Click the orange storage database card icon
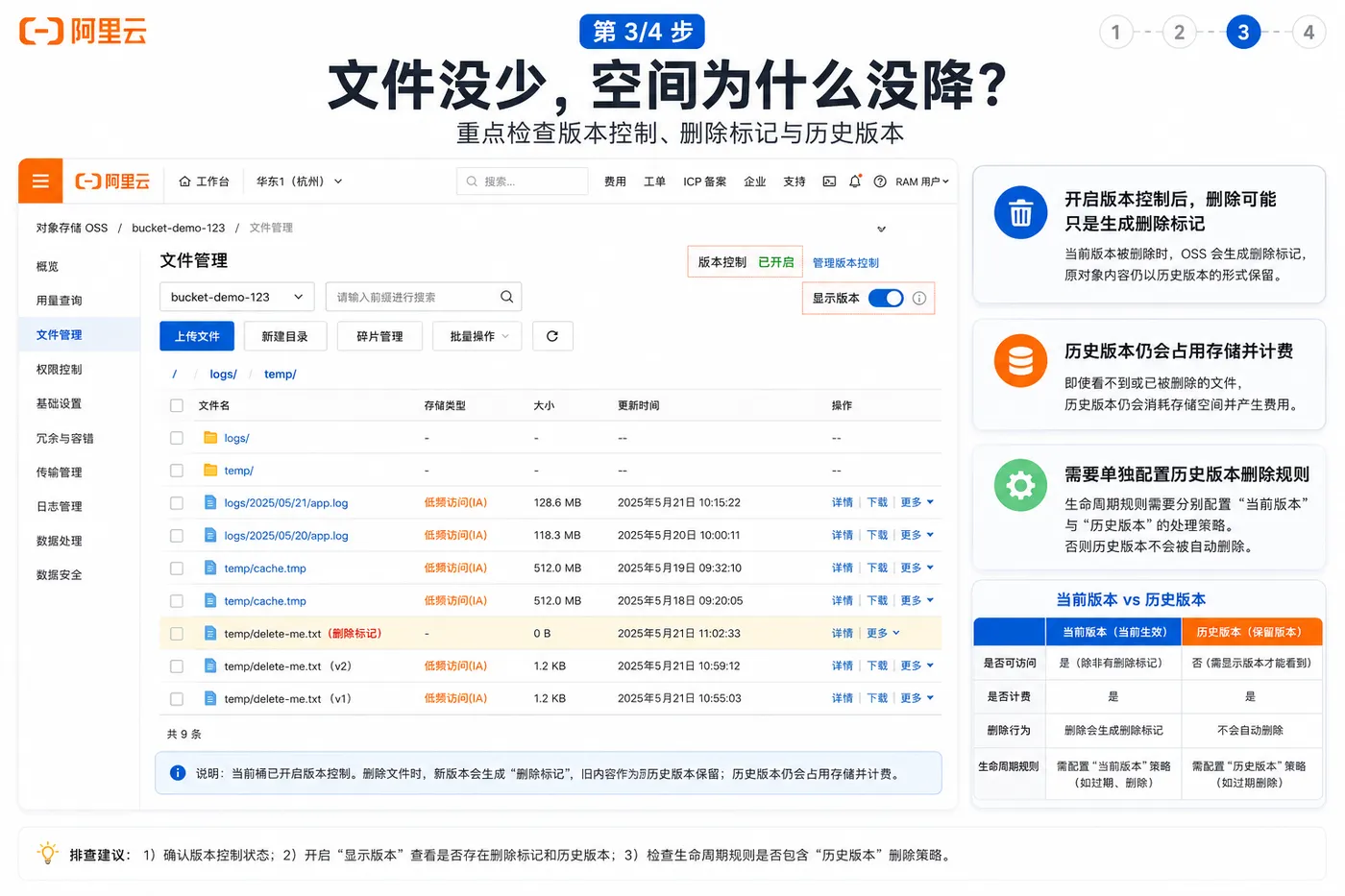This screenshot has height=896, width=1345. pos(1020,361)
